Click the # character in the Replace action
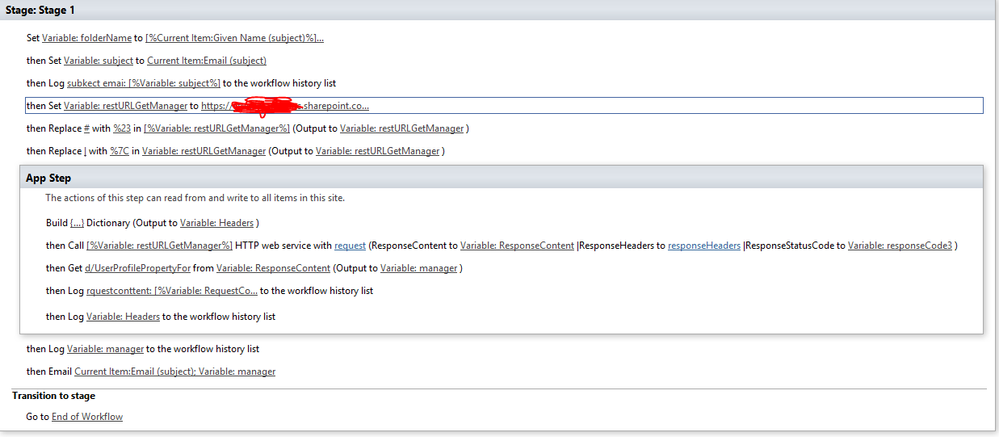This screenshot has height=437, width=999. tap(87, 129)
